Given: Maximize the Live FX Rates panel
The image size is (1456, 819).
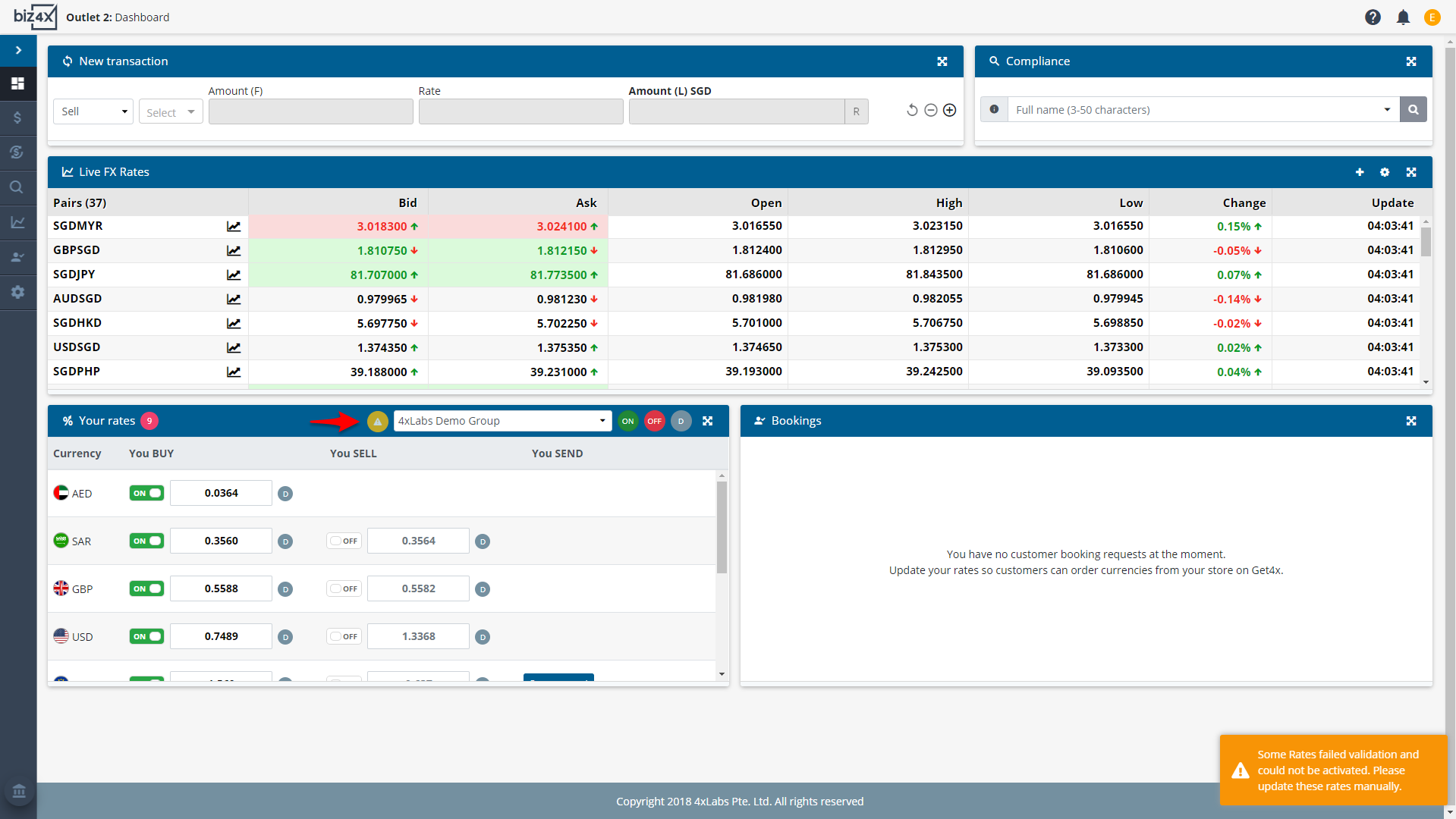Looking at the screenshot, I should [1411, 172].
